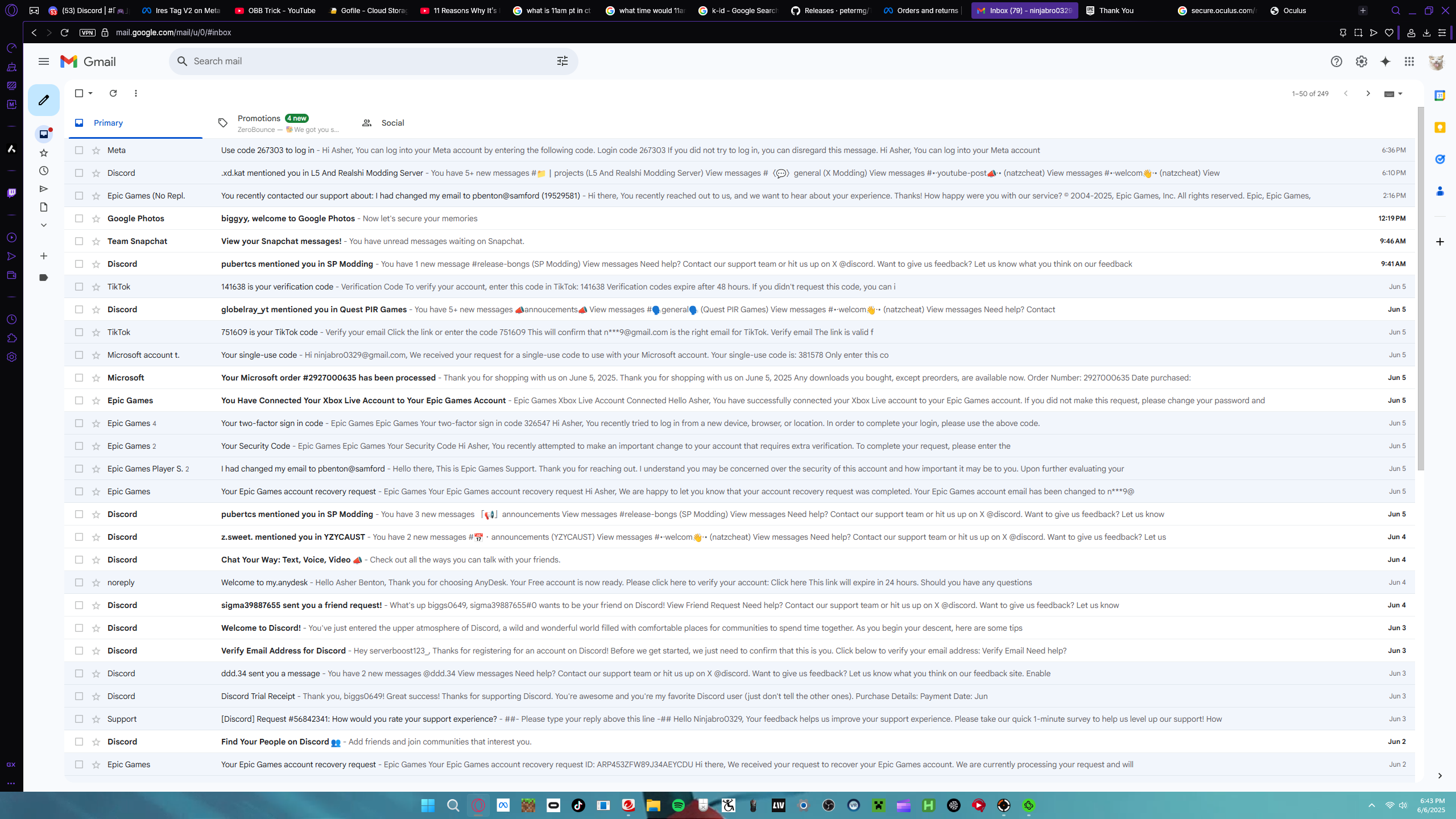Go to older messages page arrow

1368,93
